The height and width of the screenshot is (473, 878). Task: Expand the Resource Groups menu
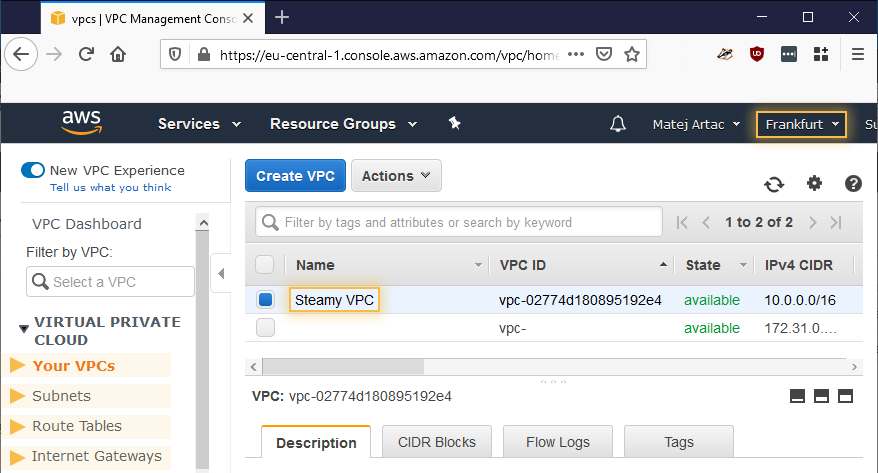click(x=343, y=124)
